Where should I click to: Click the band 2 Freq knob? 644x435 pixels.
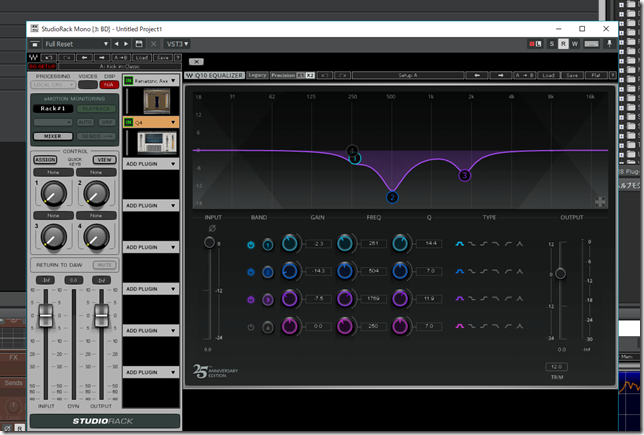tap(345, 271)
